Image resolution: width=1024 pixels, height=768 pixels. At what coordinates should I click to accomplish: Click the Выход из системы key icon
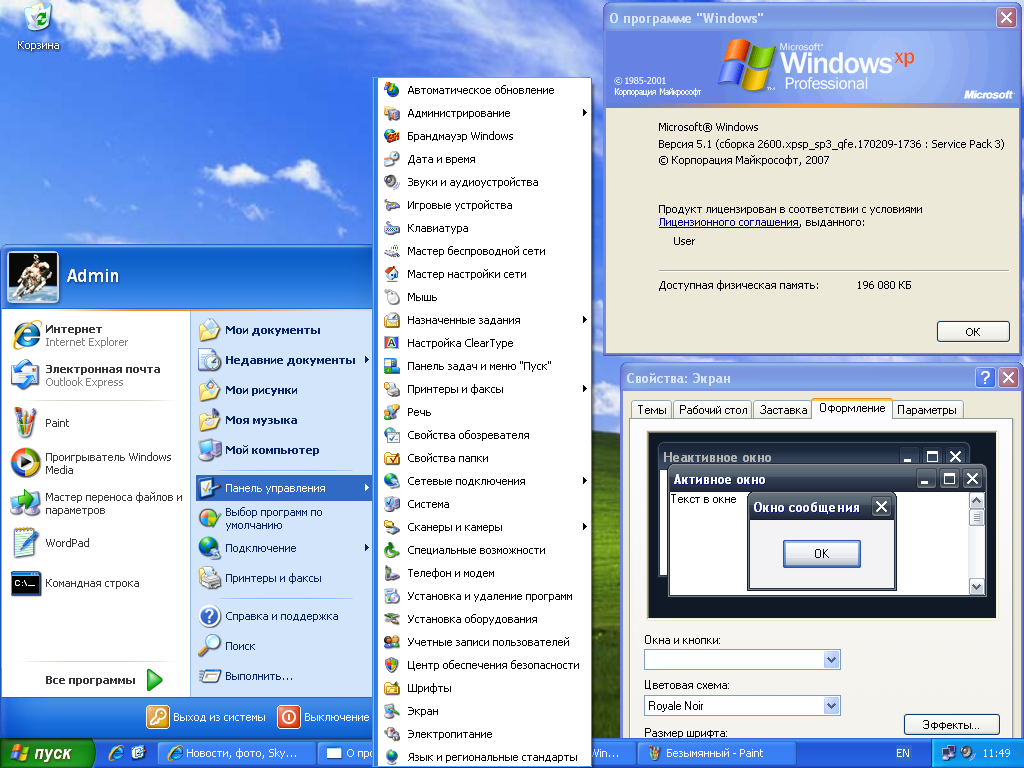click(x=157, y=716)
